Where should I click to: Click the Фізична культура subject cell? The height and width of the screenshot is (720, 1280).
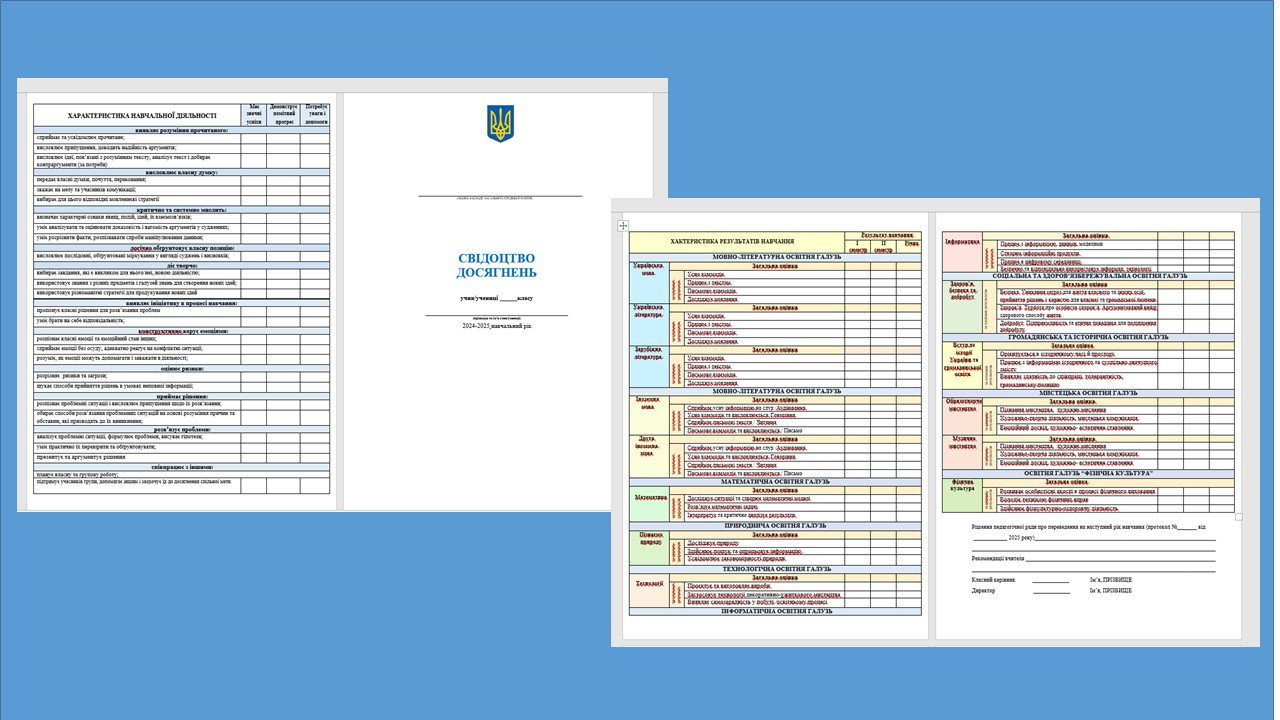pos(962,495)
